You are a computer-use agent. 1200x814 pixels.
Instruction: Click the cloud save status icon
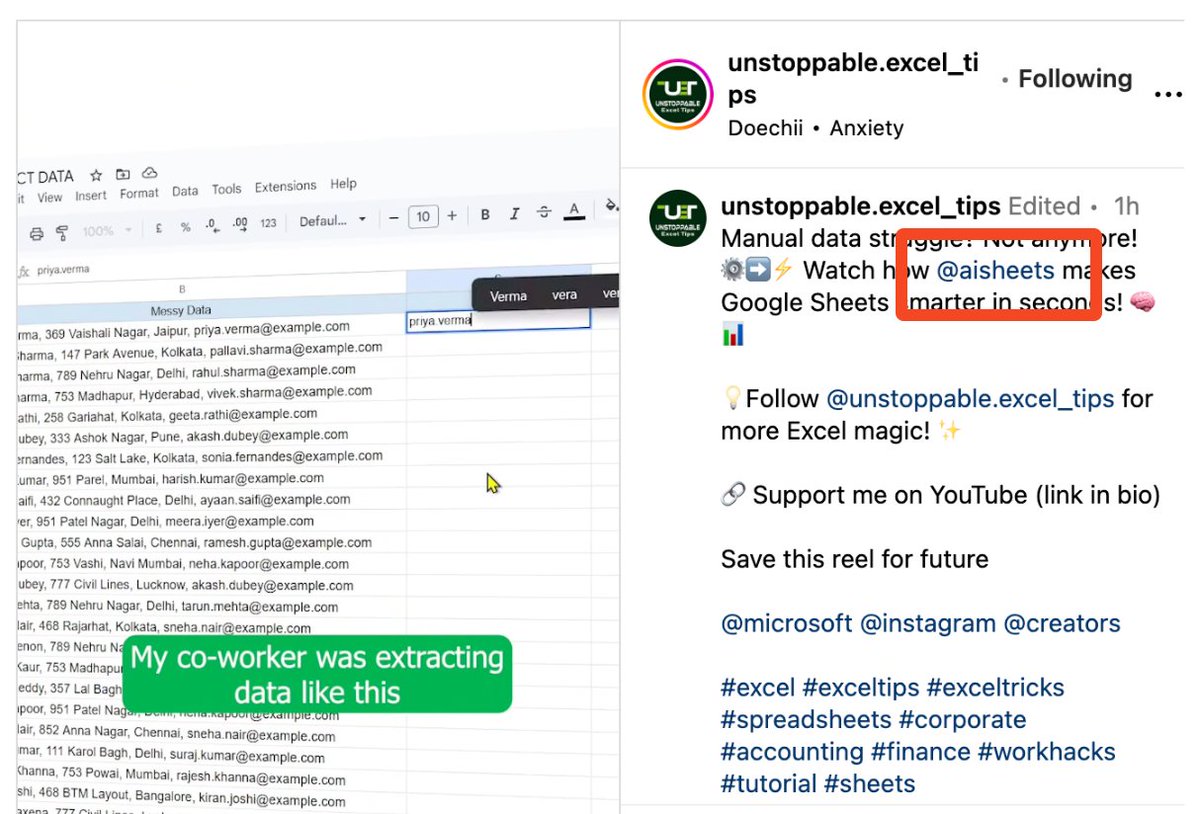[x=151, y=174]
